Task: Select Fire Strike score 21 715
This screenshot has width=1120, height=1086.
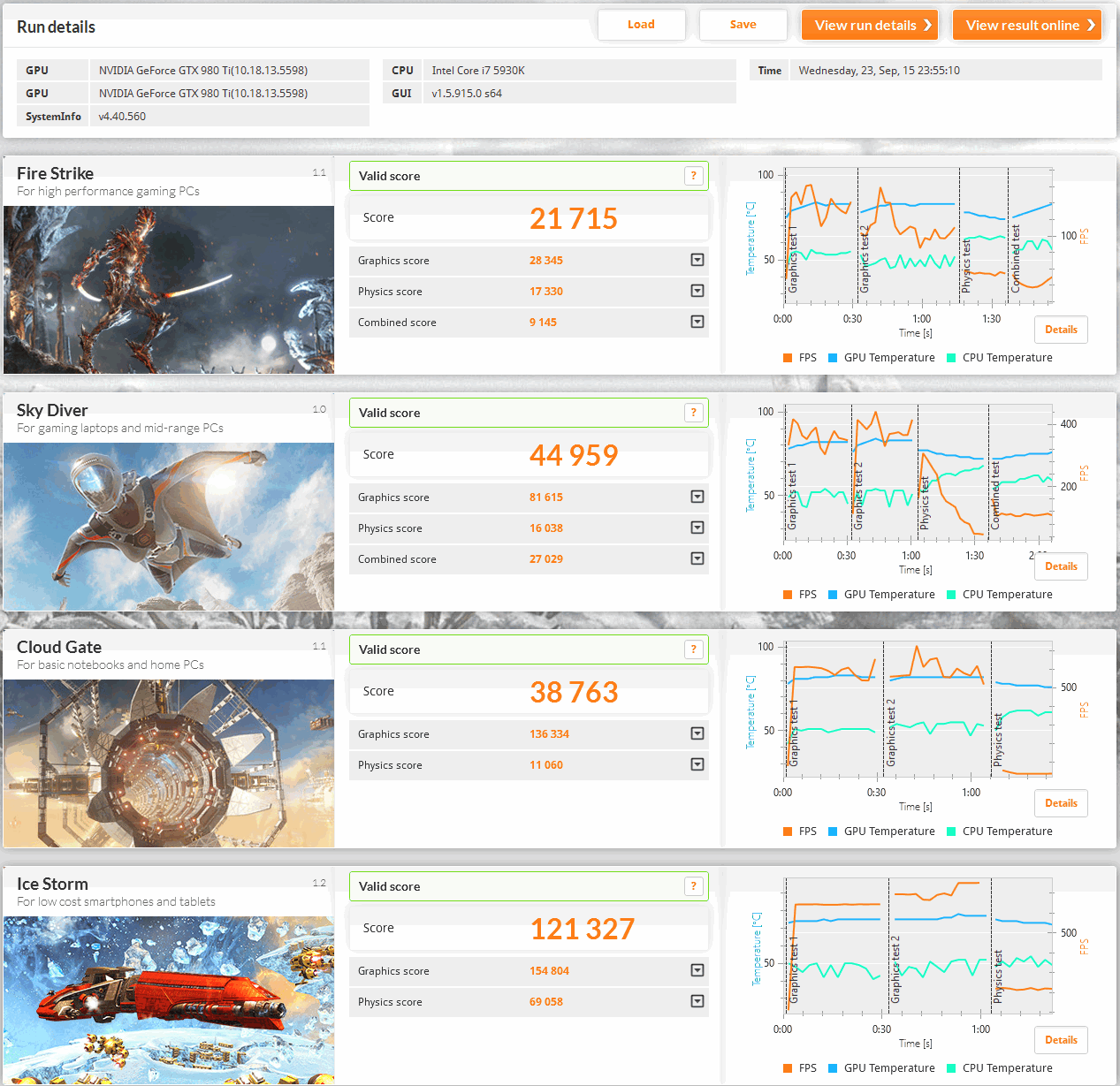Action: [574, 218]
